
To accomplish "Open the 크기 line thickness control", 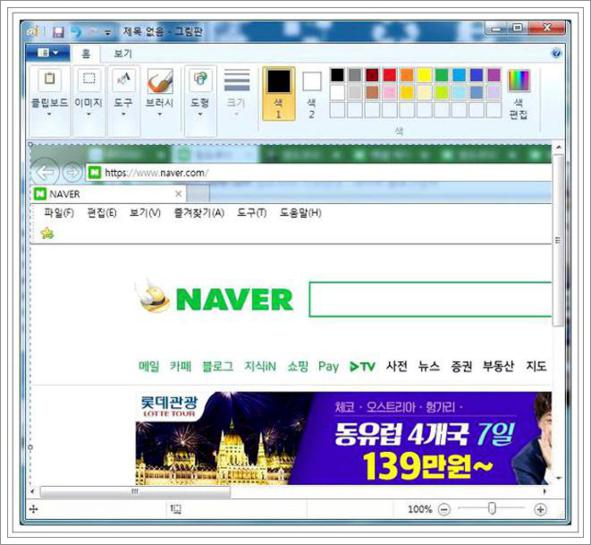I will click(237, 92).
